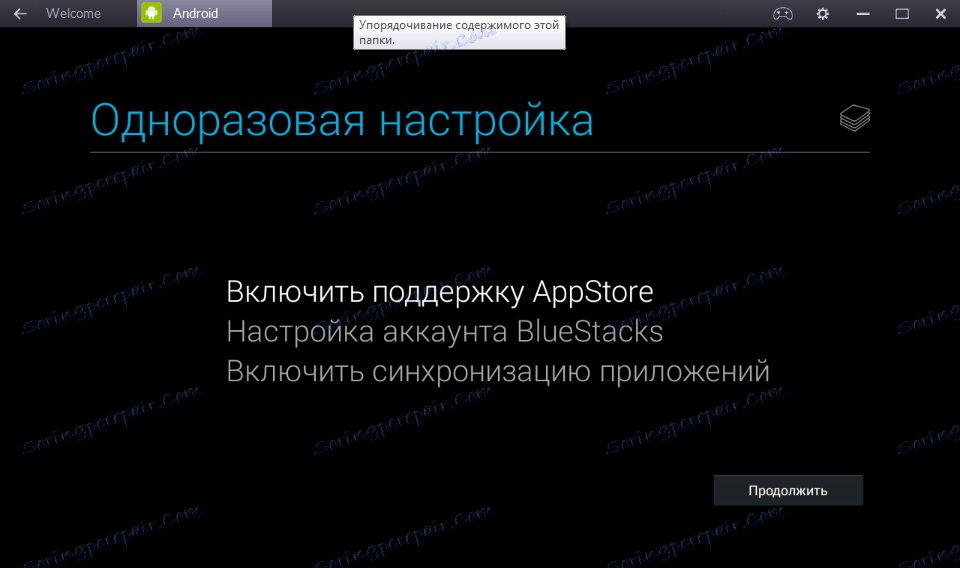The image size is (960, 568).
Task: Switch to the Welcome tab
Action: (73, 13)
